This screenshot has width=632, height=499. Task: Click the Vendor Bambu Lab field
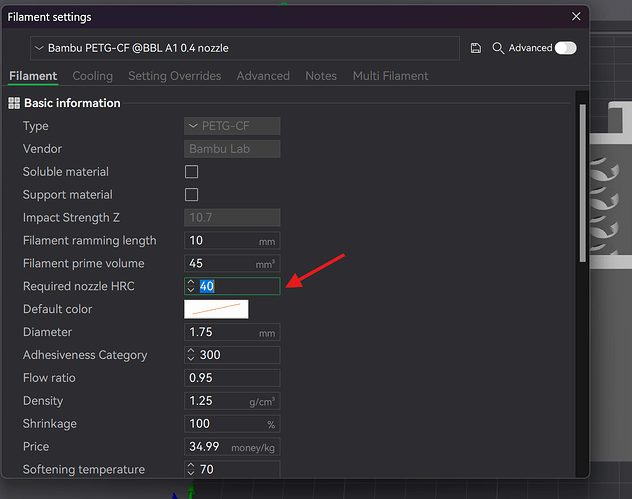point(232,149)
